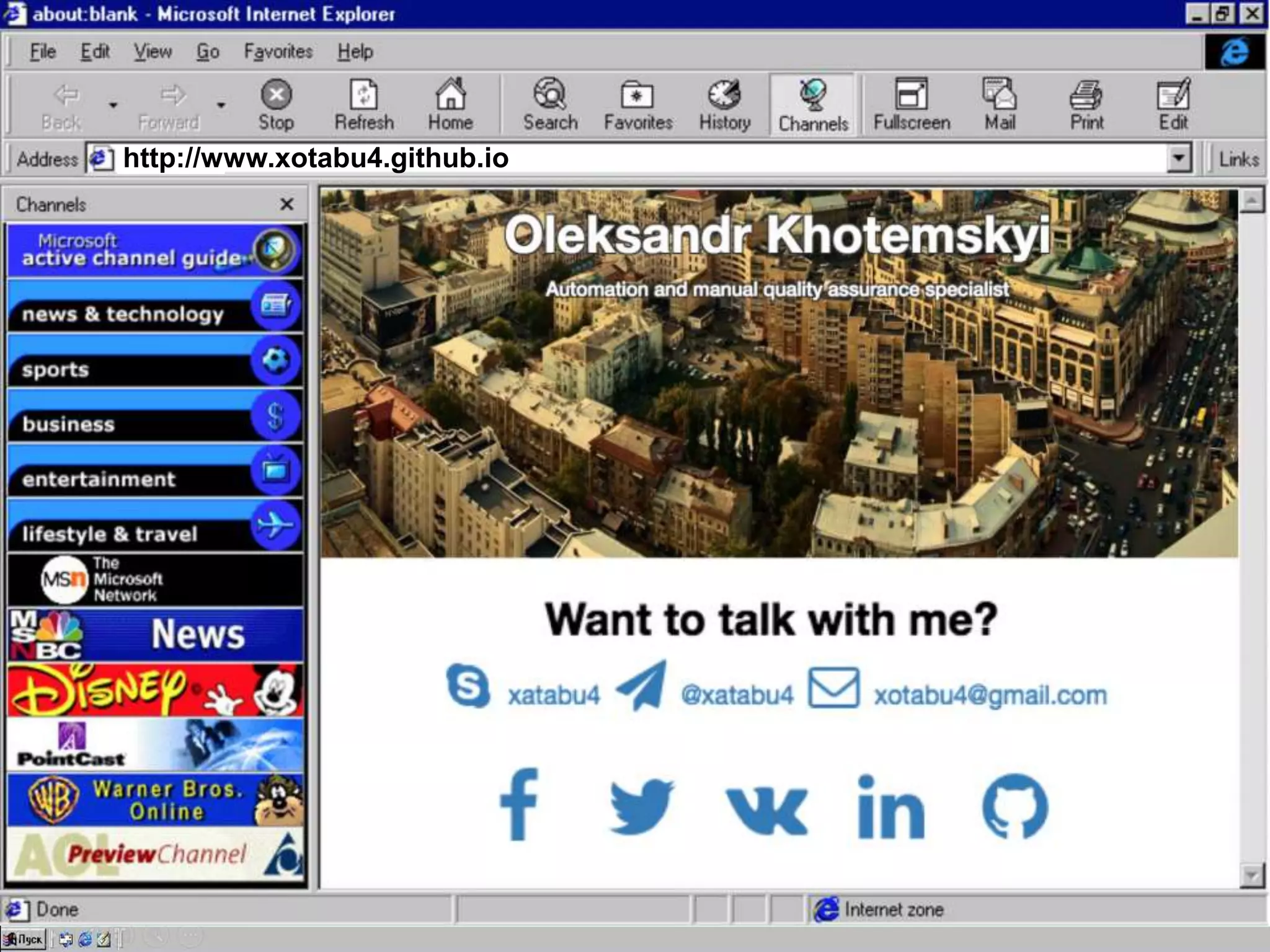Viewport: 1270px width, 952px height.
Task: Open the Back button history dropdown arrow
Action: click(x=113, y=105)
